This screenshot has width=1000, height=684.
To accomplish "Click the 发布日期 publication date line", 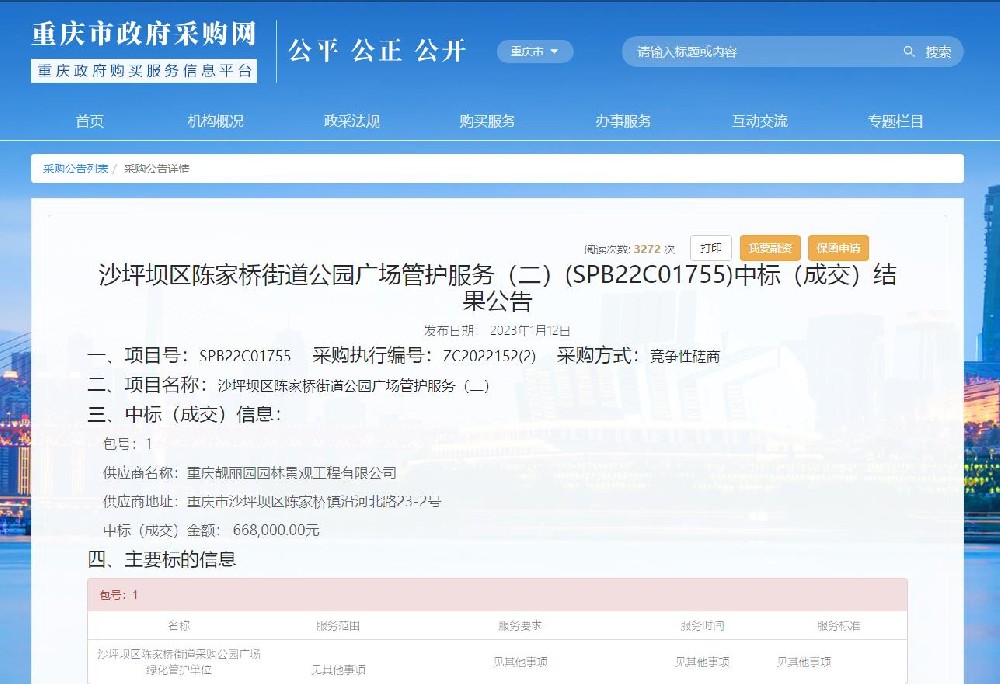I will point(497,330).
